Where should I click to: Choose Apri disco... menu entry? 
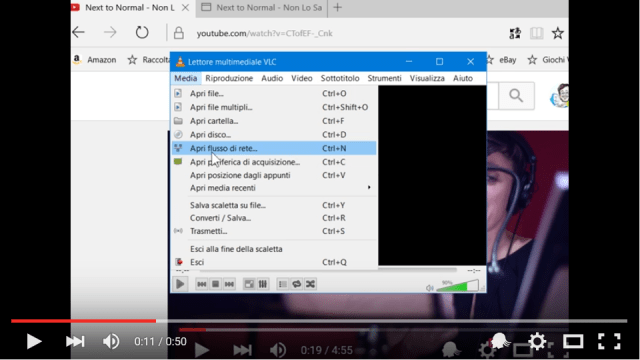point(273,135)
